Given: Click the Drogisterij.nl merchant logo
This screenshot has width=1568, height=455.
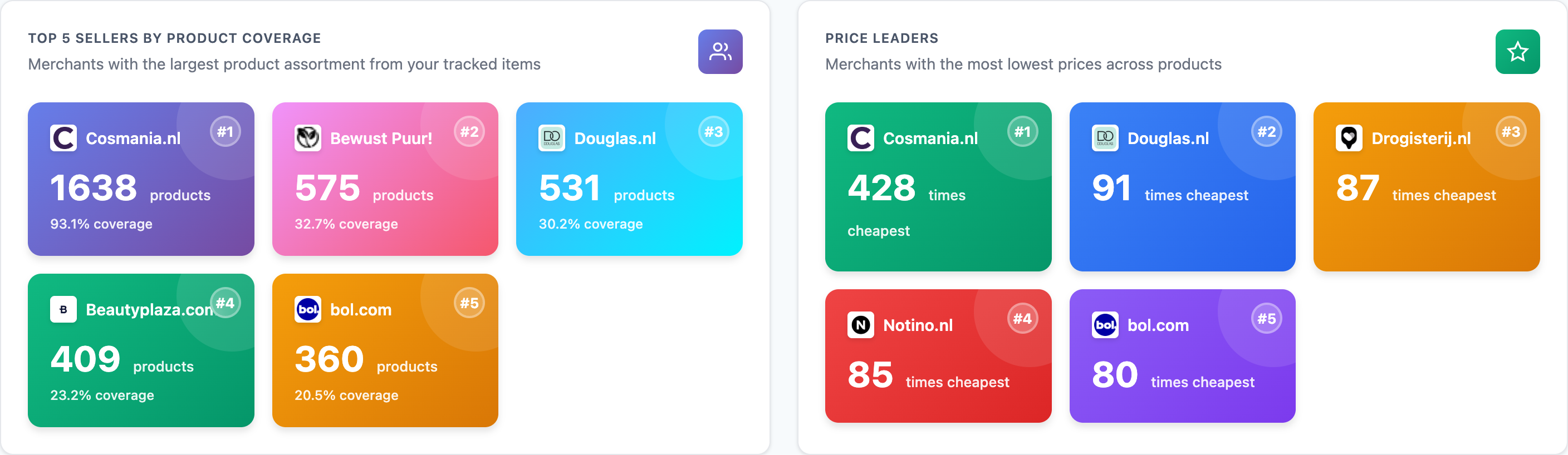Looking at the screenshot, I should 1350,137.
